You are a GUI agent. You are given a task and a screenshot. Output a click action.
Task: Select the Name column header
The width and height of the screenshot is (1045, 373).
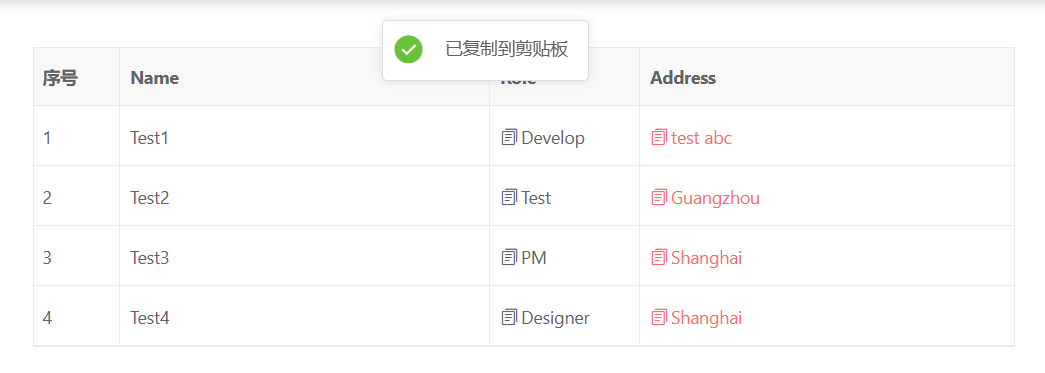point(155,78)
